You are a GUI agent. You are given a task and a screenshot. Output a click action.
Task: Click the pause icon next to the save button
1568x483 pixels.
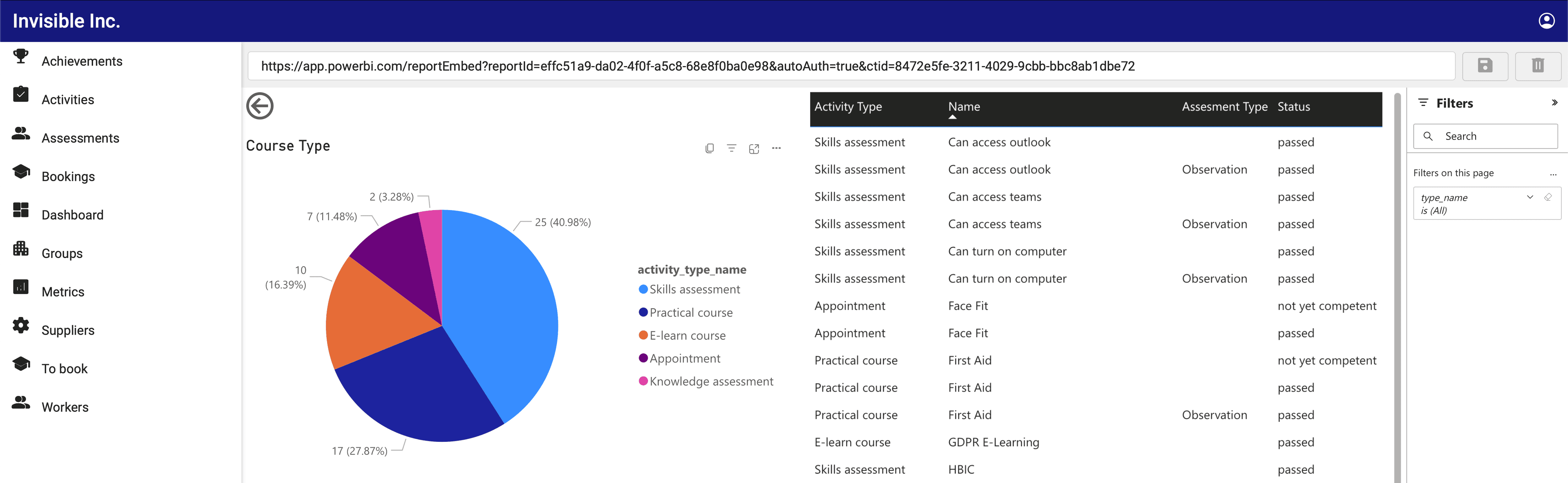tap(1538, 66)
